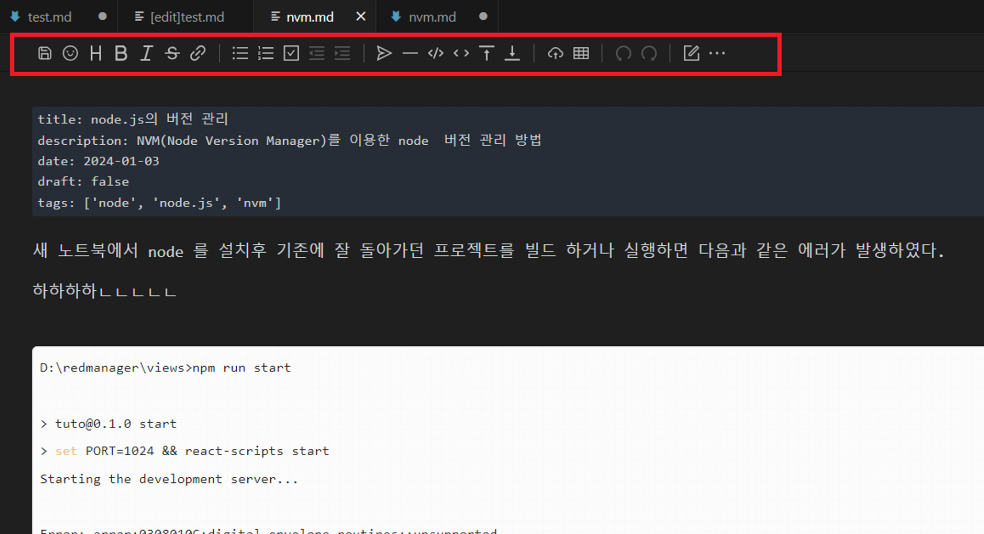Insert a horizontal rule line
The image size is (984, 534).
coord(410,54)
